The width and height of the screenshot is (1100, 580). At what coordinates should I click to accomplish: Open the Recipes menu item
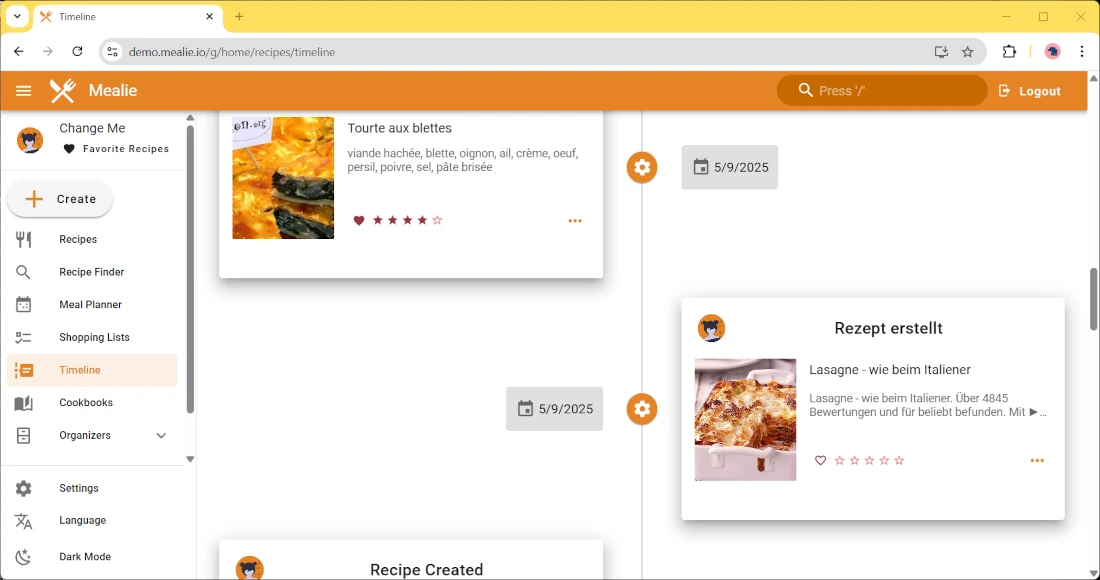pos(92,239)
